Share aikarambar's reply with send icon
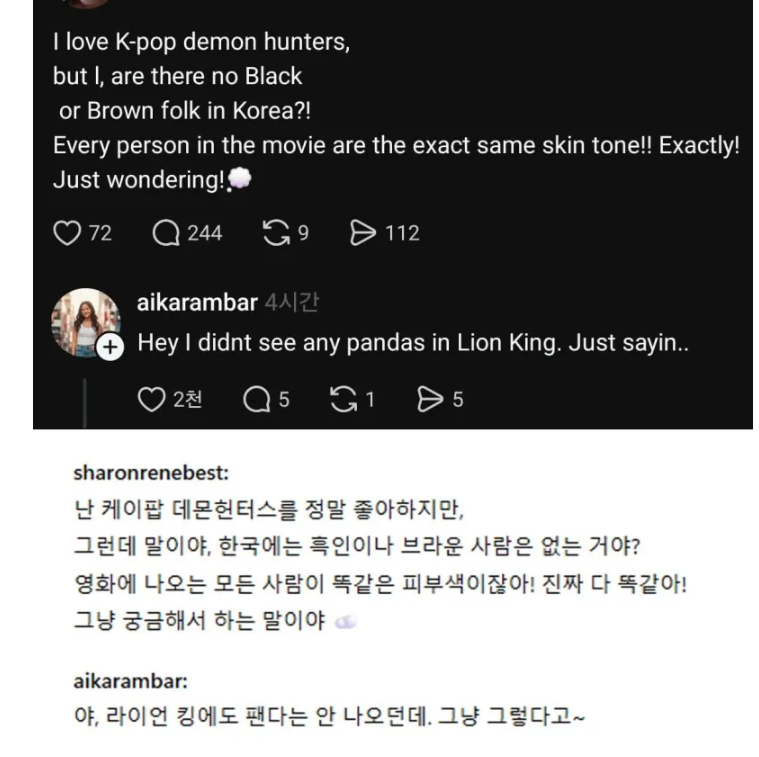The height and width of the screenshot is (757, 759). pyautogui.click(x=429, y=399)
